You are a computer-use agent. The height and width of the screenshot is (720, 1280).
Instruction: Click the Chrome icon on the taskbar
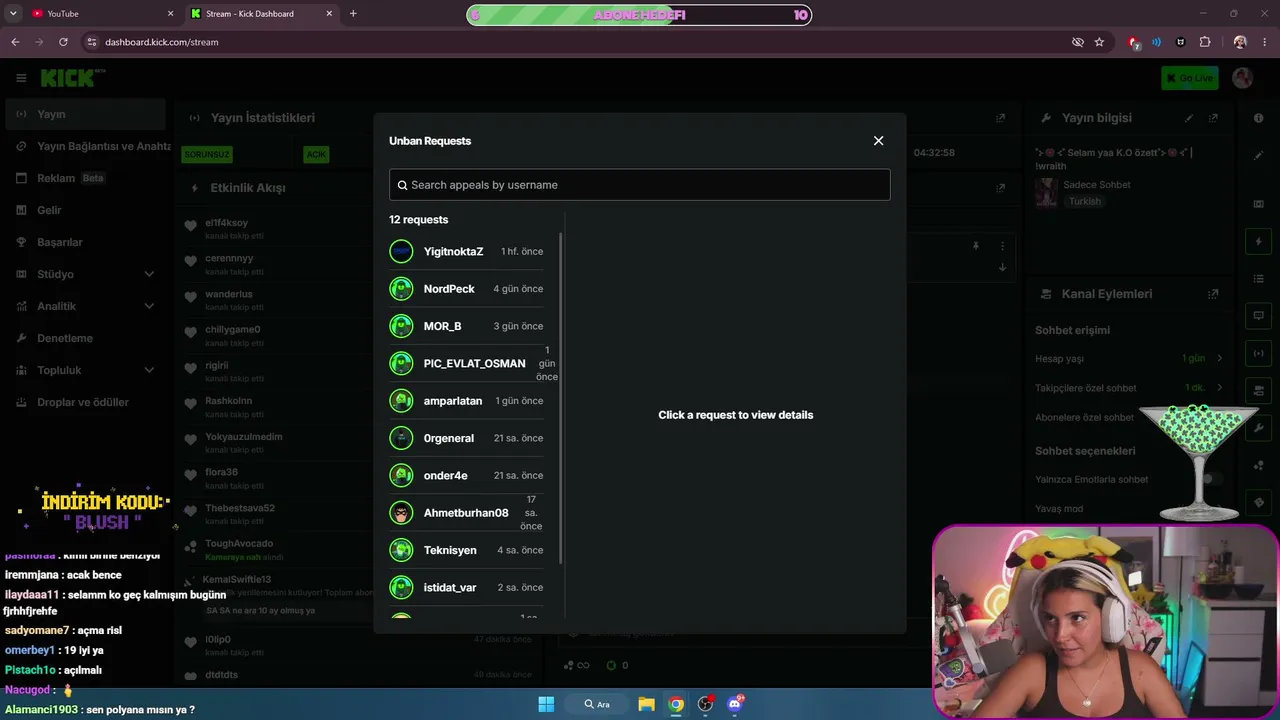point(676,704)
